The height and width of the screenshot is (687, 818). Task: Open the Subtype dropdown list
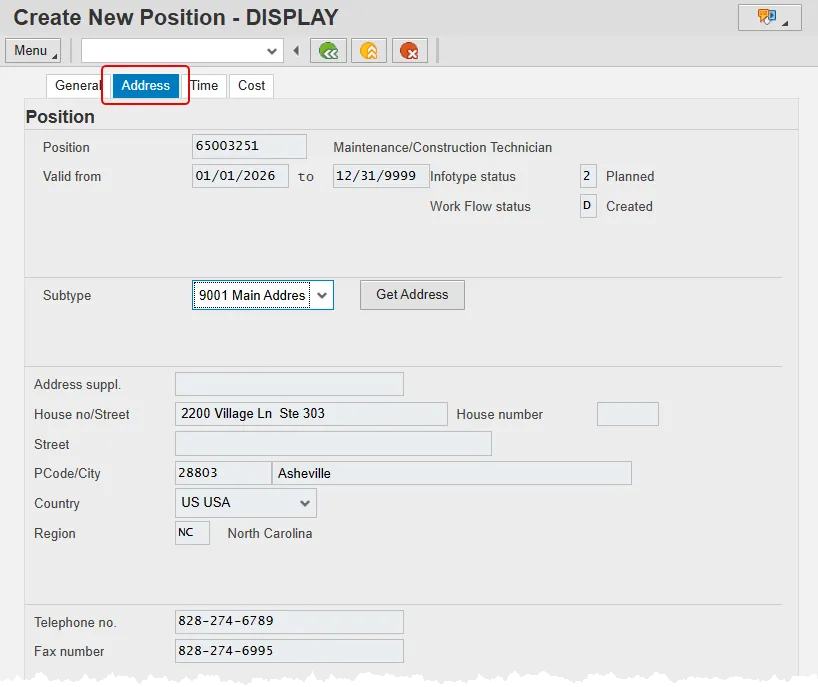point(321,295)
